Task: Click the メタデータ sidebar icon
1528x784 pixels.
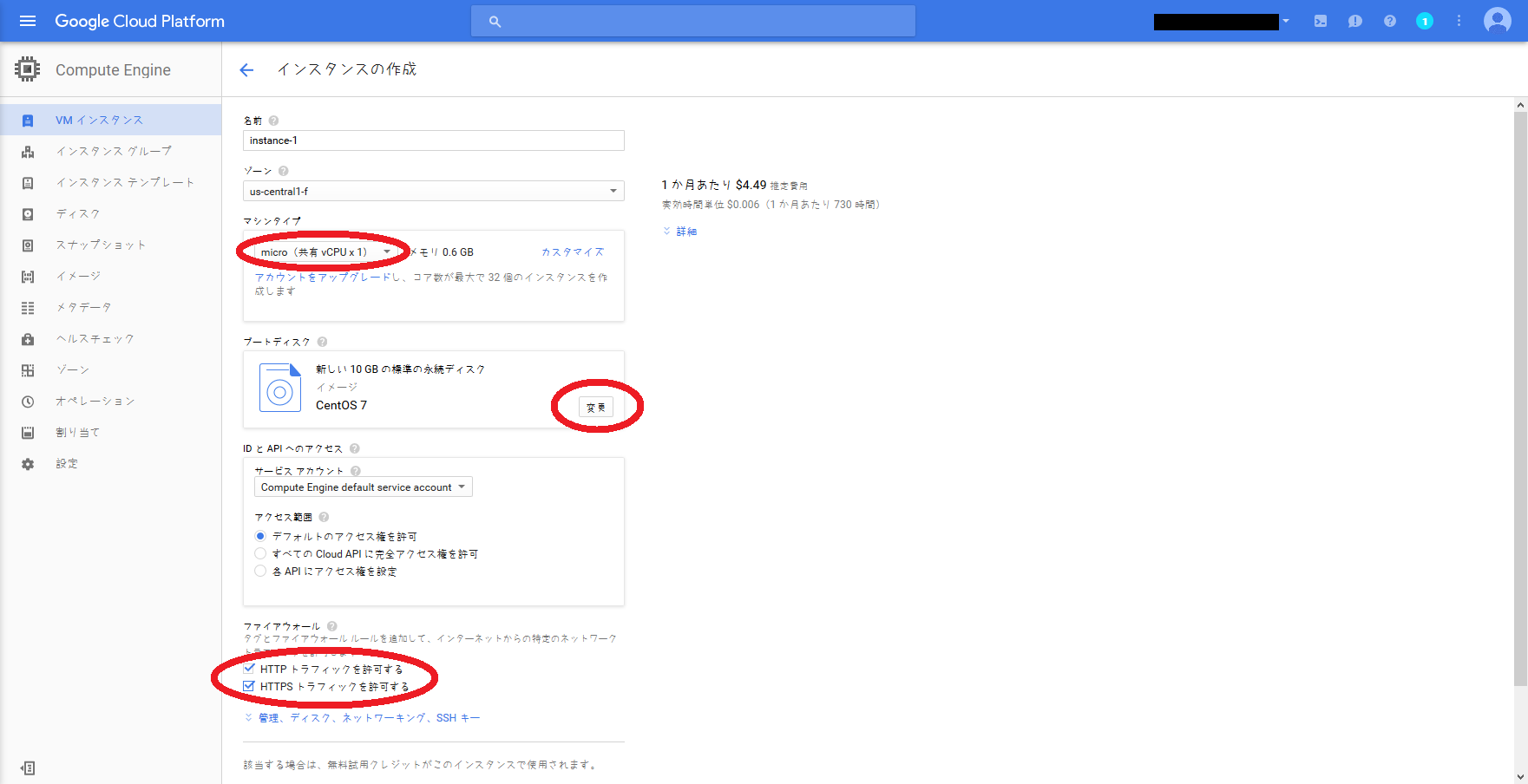Action: point(28,308)
